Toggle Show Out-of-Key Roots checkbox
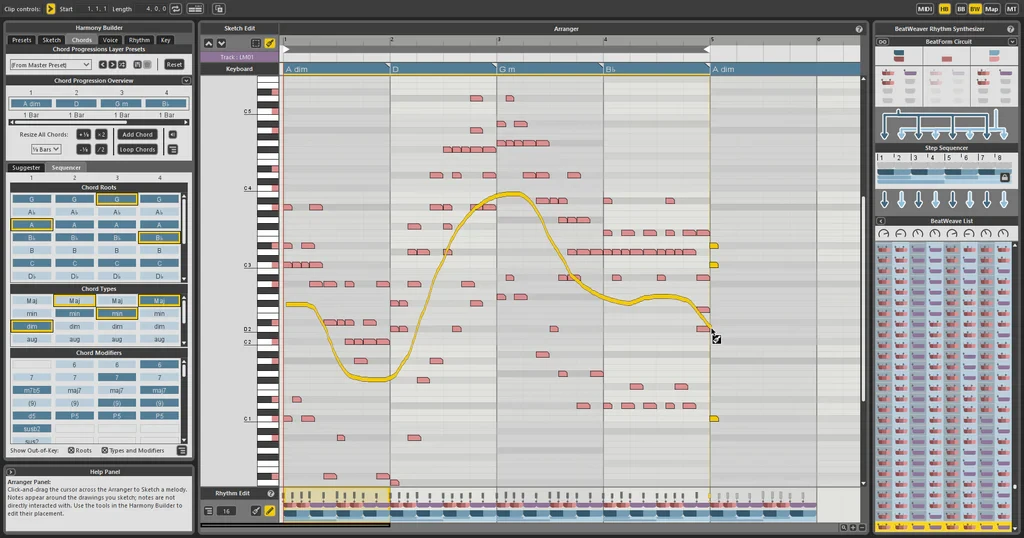Image resolution: width=1024 pixels, height=538 pixels. 71,451
